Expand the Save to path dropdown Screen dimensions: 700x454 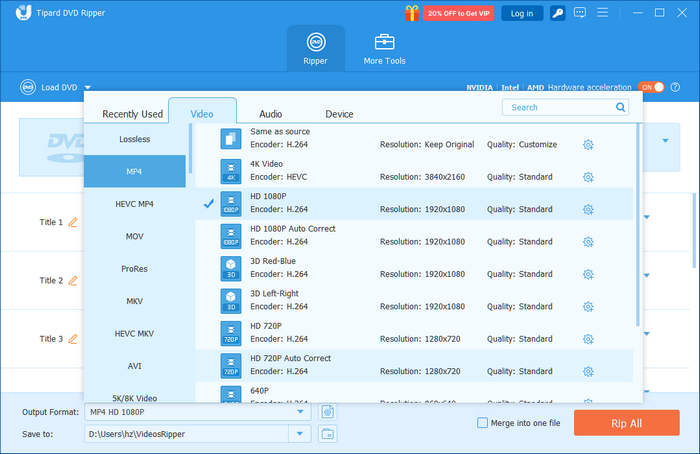click(300, 433)
